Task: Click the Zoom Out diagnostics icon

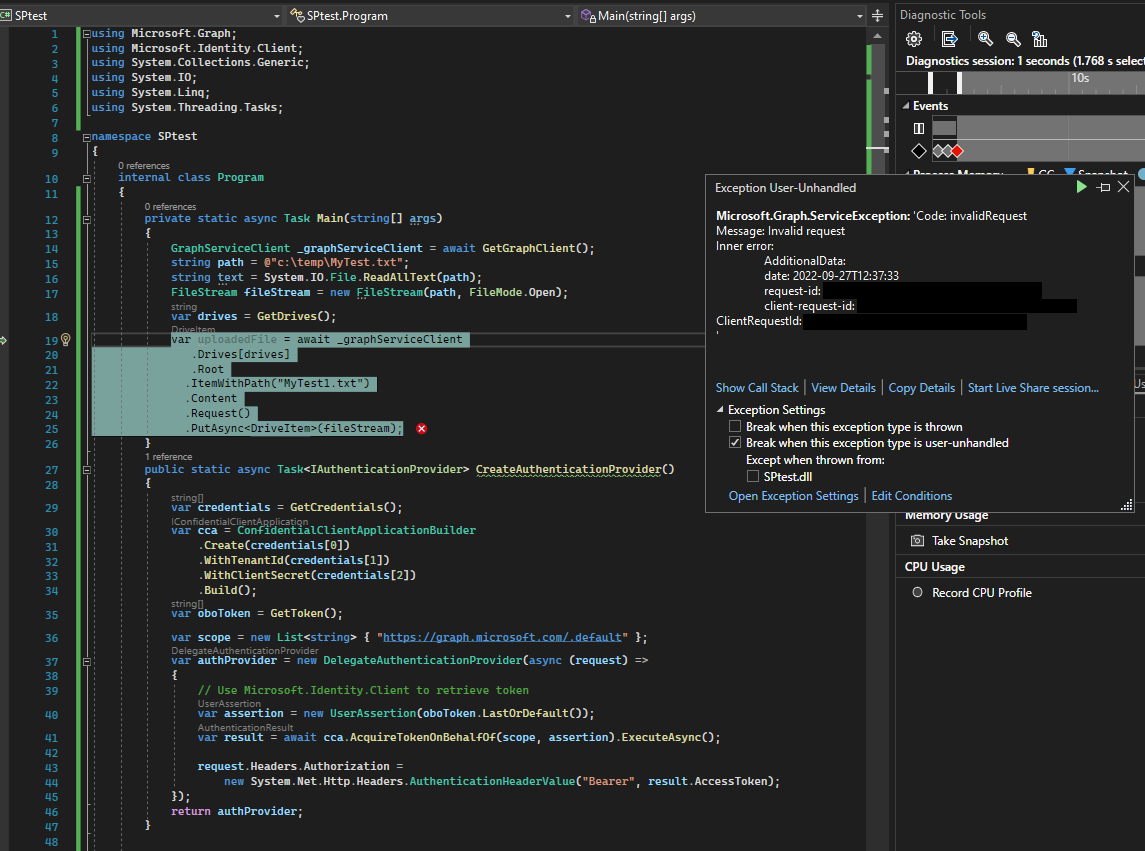Action: tap(1013, 39)
